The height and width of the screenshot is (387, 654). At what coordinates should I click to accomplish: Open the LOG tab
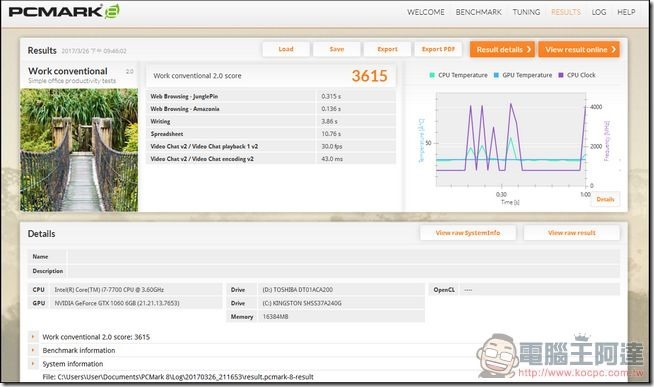pos(599,12)
